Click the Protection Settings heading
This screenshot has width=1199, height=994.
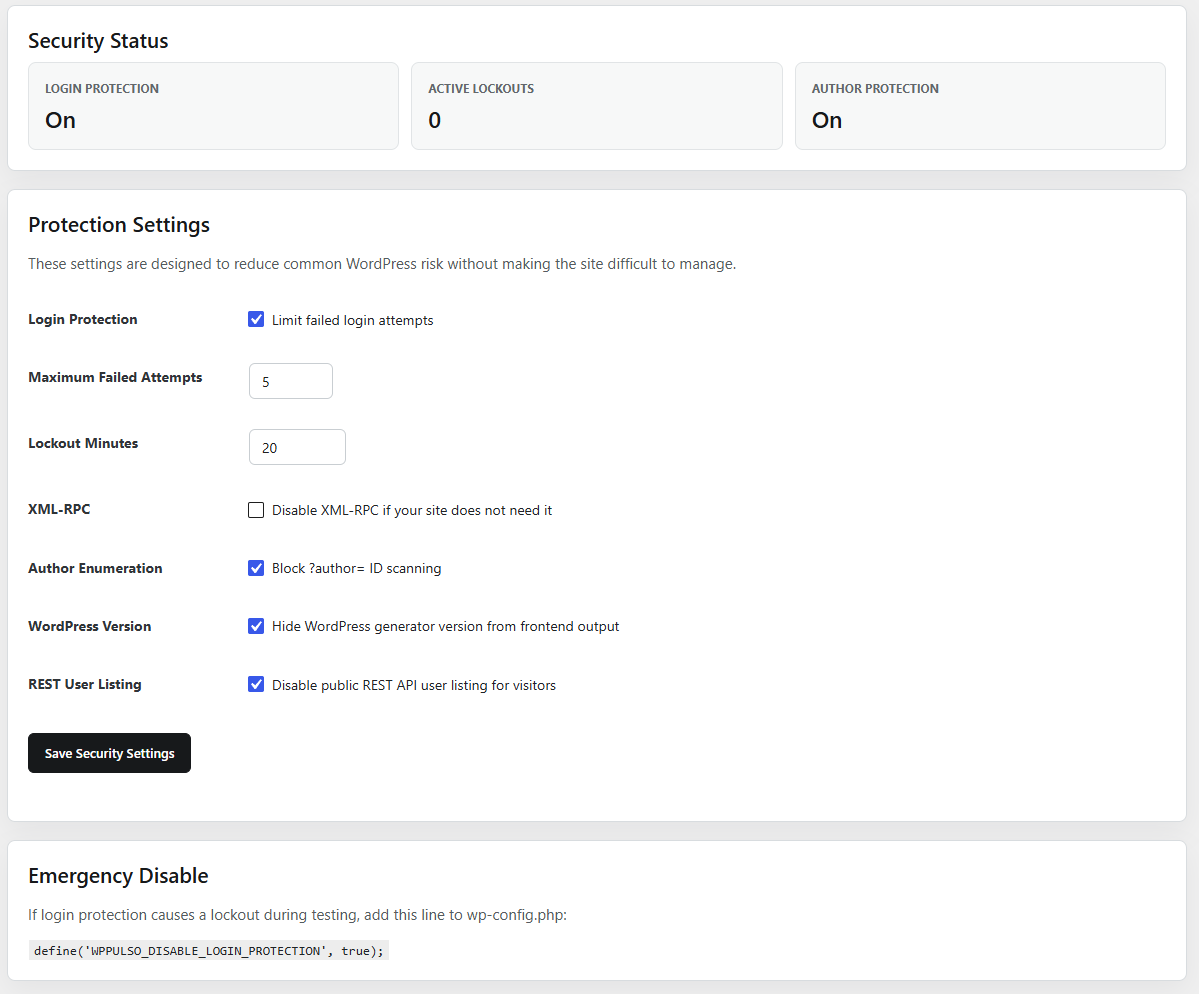(x=119, y=225)
